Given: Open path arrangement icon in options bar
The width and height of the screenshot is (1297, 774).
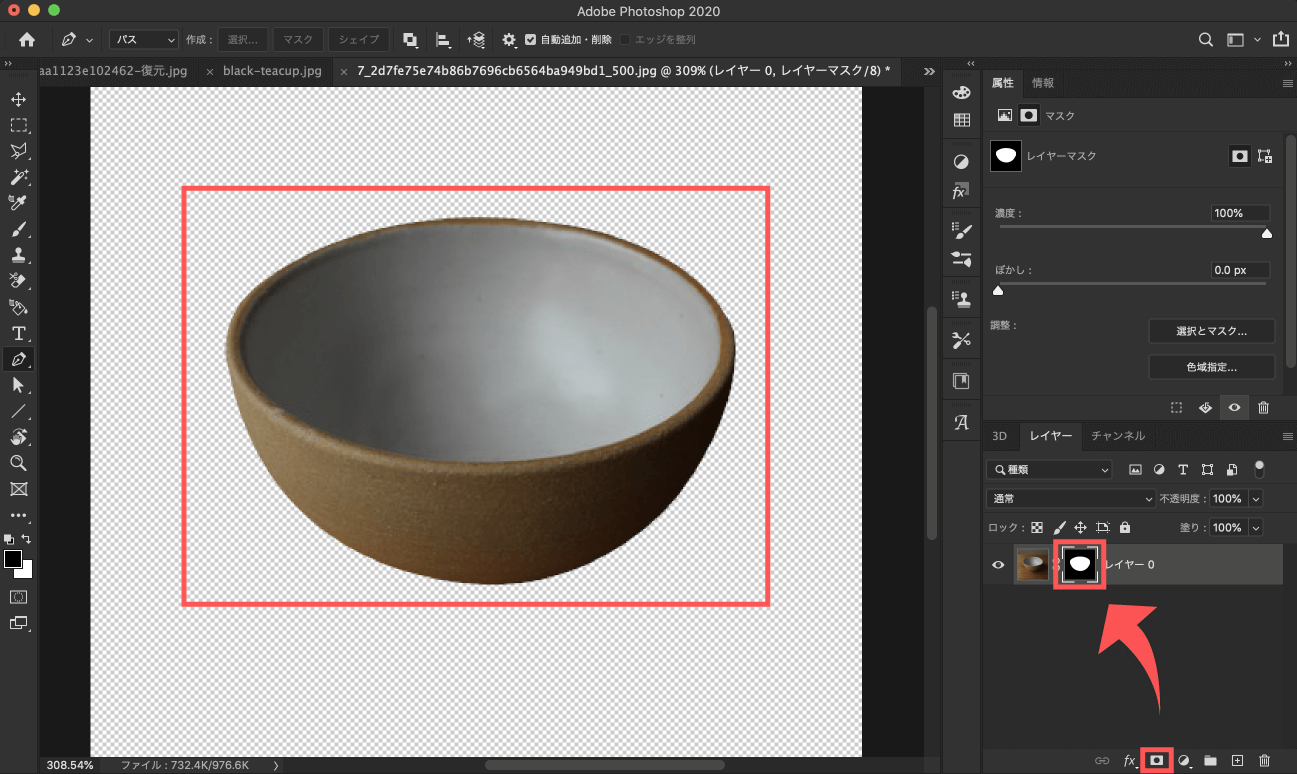Looking at the screenshot, I should tap(477, 40).
